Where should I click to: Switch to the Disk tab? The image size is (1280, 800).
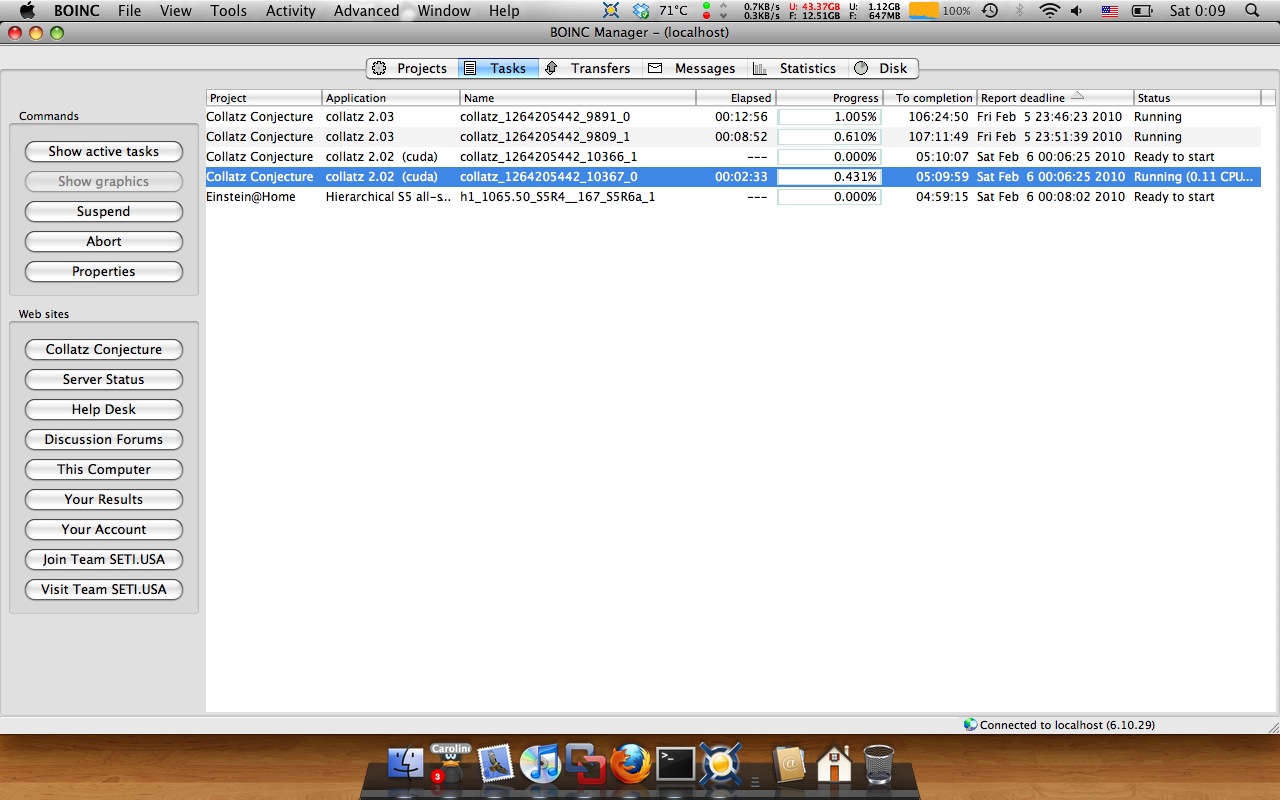click(883, 68)
